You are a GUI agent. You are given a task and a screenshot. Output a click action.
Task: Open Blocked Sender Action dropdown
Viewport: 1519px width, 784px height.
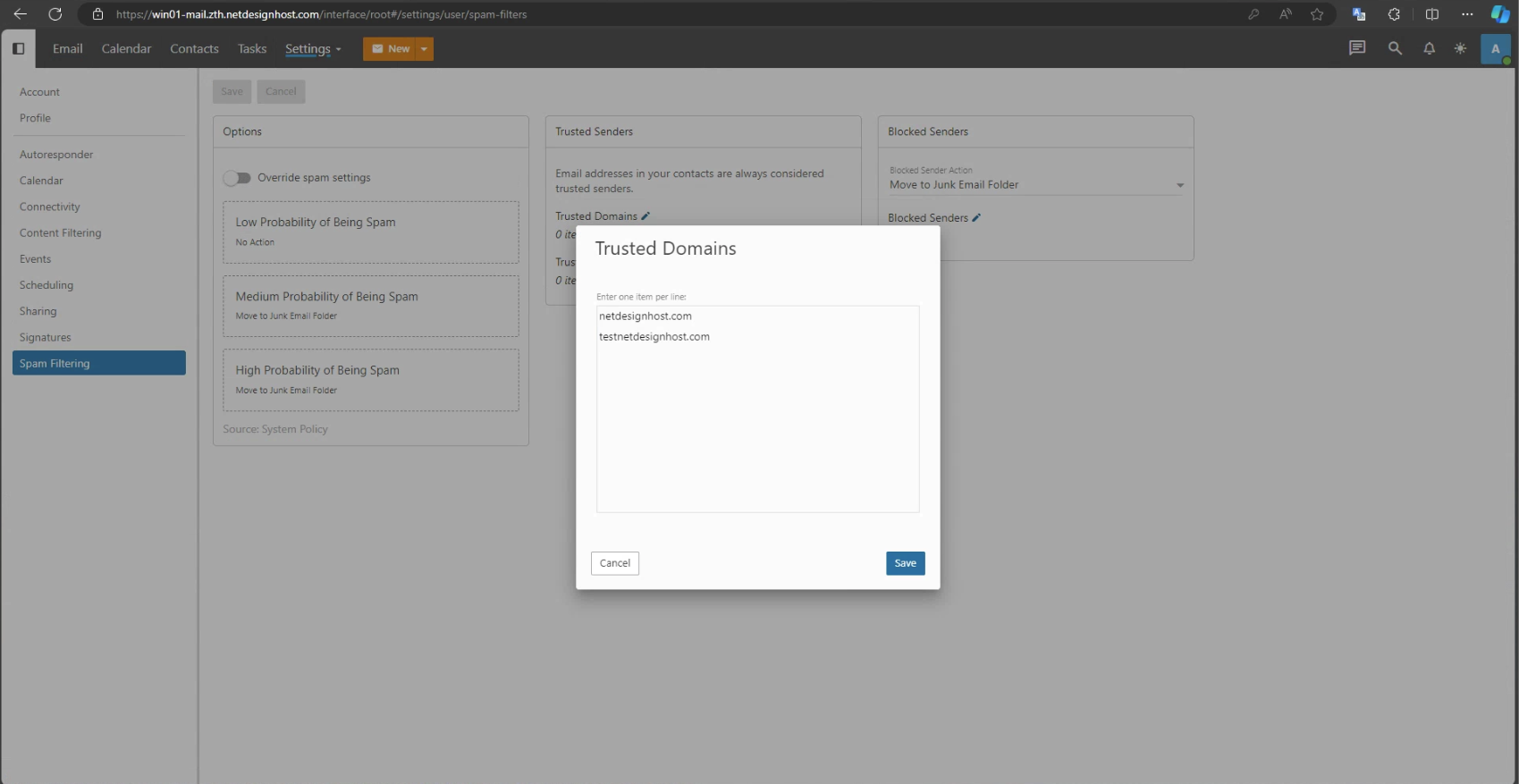(1035, 185)
